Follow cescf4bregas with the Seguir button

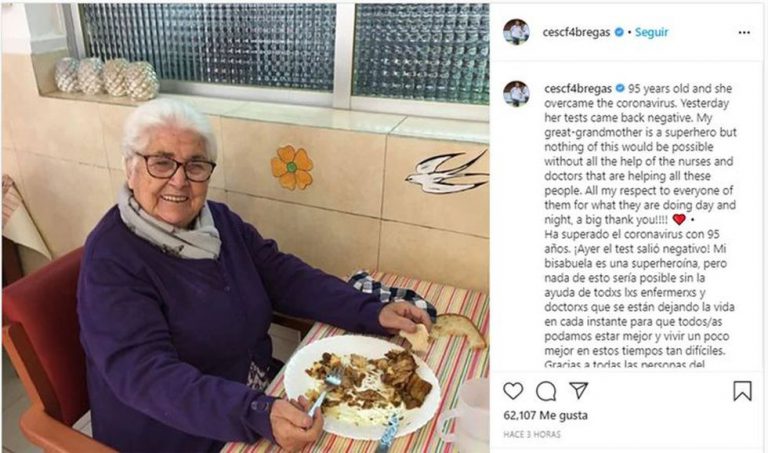coord(651,32)
